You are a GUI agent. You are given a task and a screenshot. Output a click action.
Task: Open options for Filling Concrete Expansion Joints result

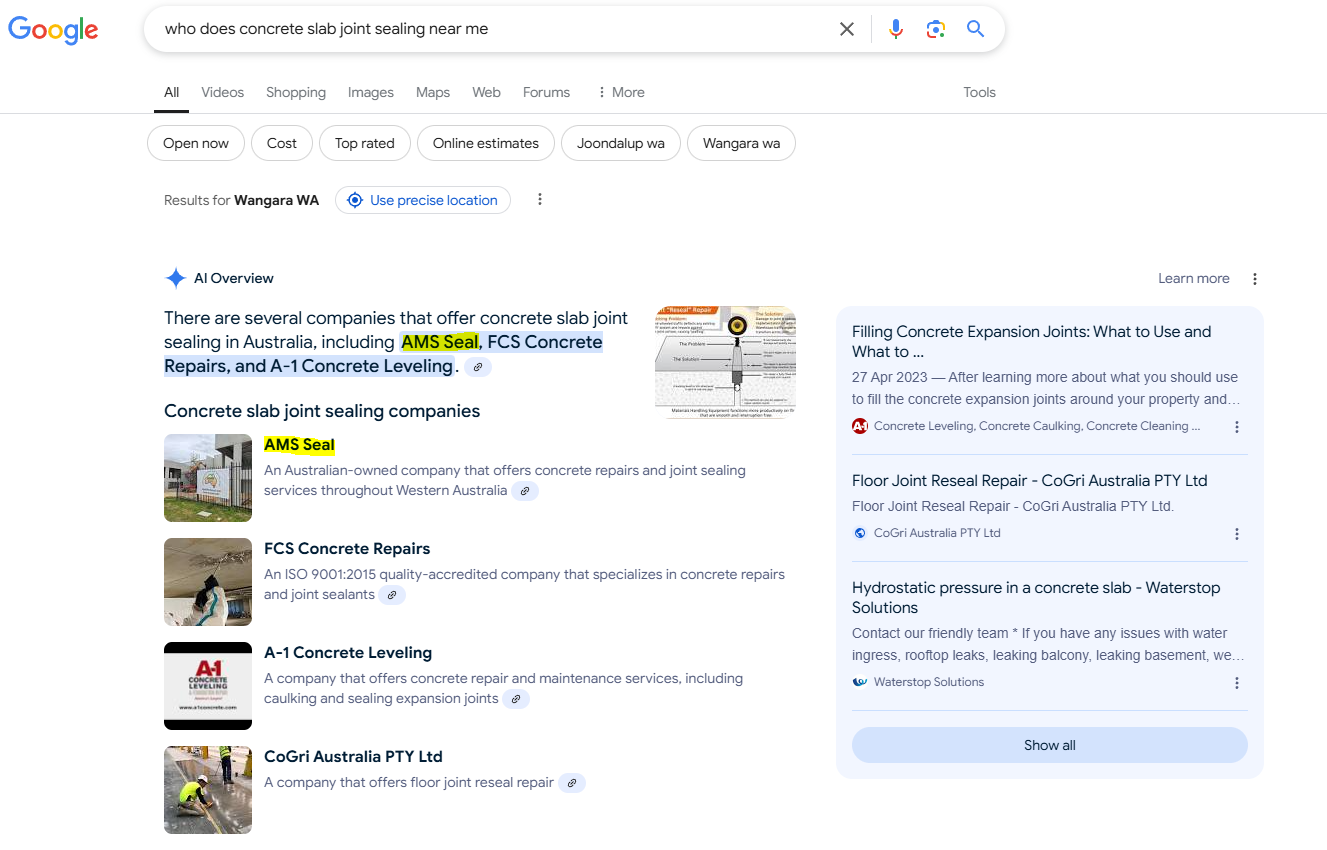pos(1237,427)
